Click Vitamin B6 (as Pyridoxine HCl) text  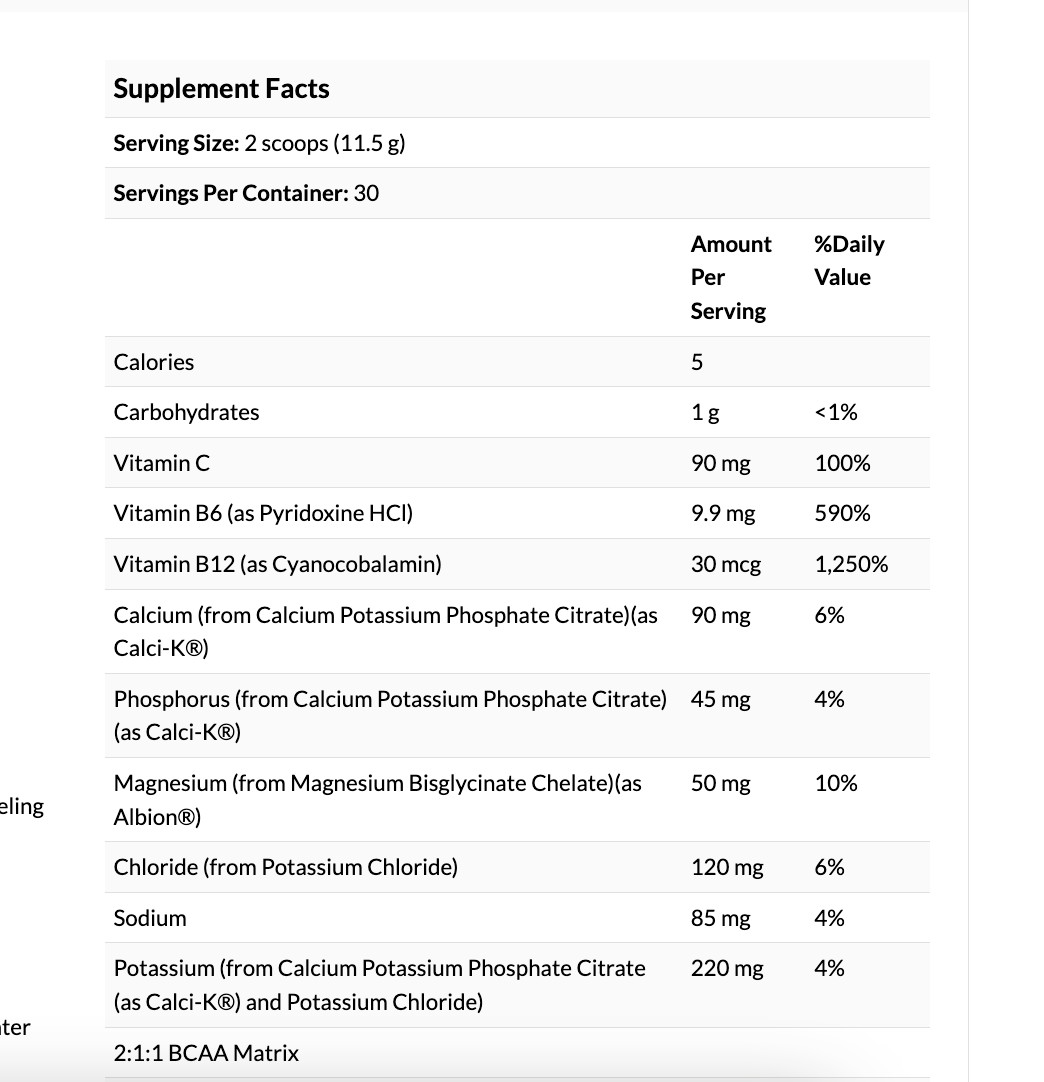(x=263, y=513)
